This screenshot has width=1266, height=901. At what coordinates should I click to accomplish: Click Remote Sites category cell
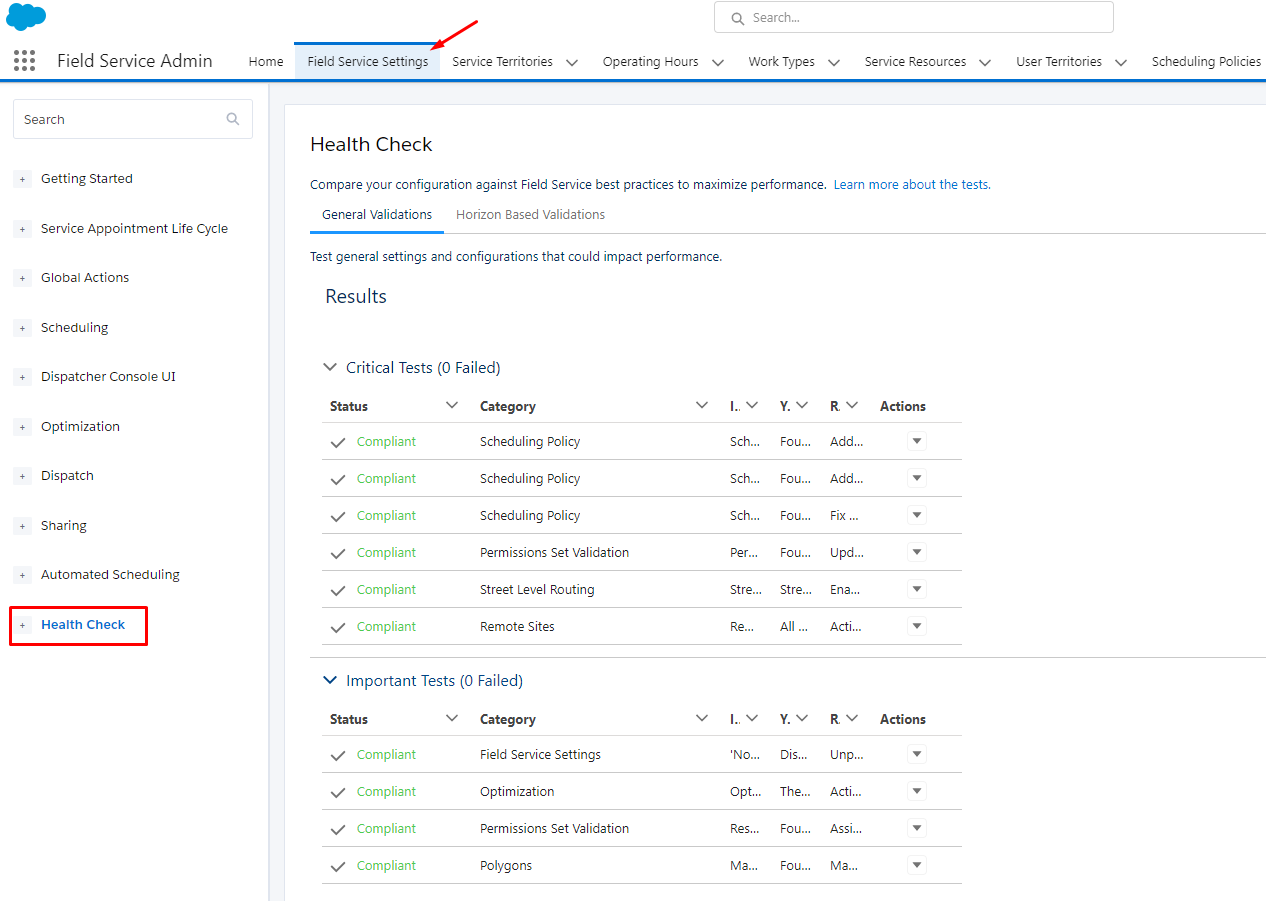(x=517, y=626)
